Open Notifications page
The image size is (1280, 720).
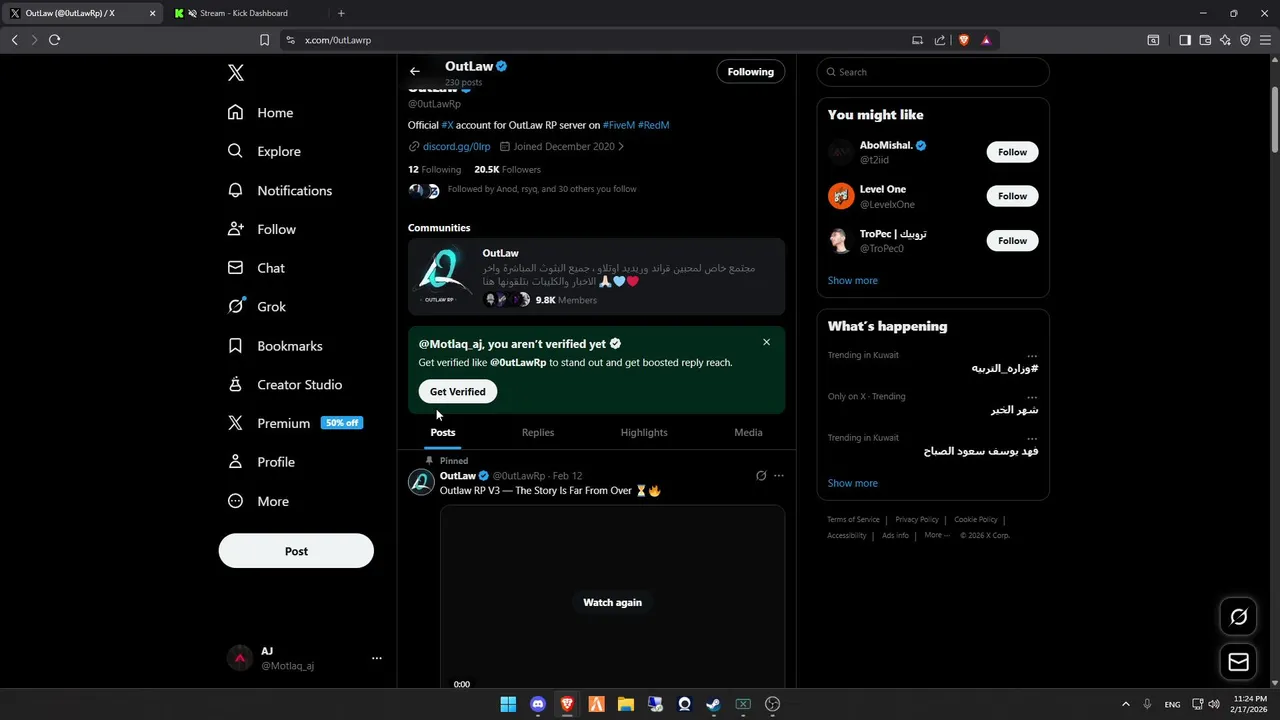280,190
